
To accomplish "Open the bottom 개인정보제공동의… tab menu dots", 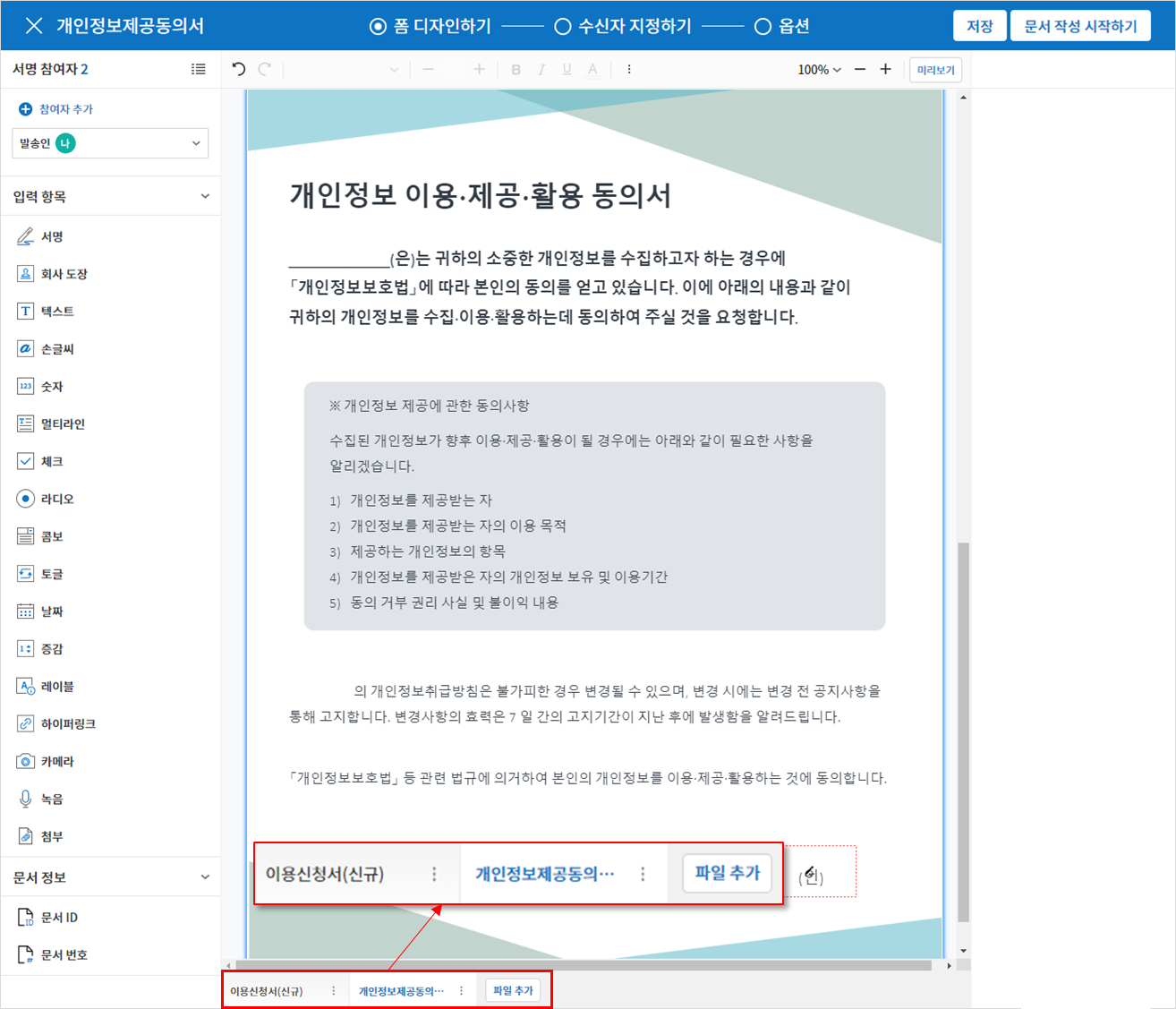I will tap(462, 991).
